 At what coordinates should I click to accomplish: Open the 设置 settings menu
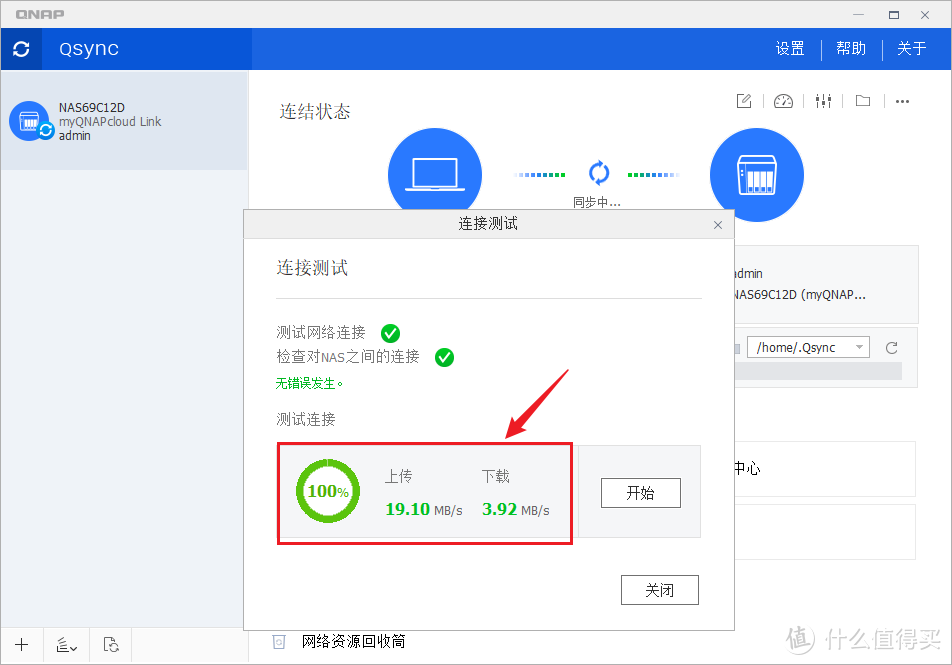coord(789,48)
